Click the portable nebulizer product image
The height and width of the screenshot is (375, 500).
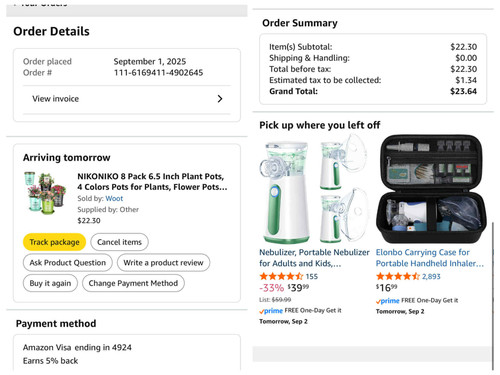pyautogui.click(x=314, y=189)
